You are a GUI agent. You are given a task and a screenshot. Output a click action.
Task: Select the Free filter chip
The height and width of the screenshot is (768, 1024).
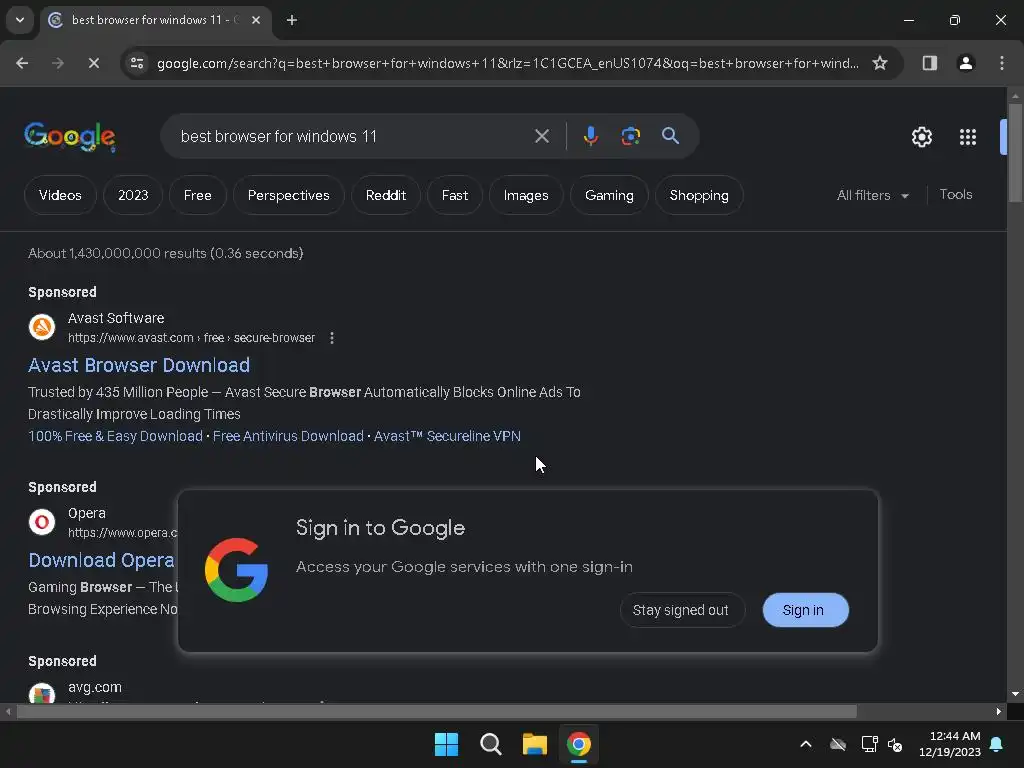pos(198,195)
